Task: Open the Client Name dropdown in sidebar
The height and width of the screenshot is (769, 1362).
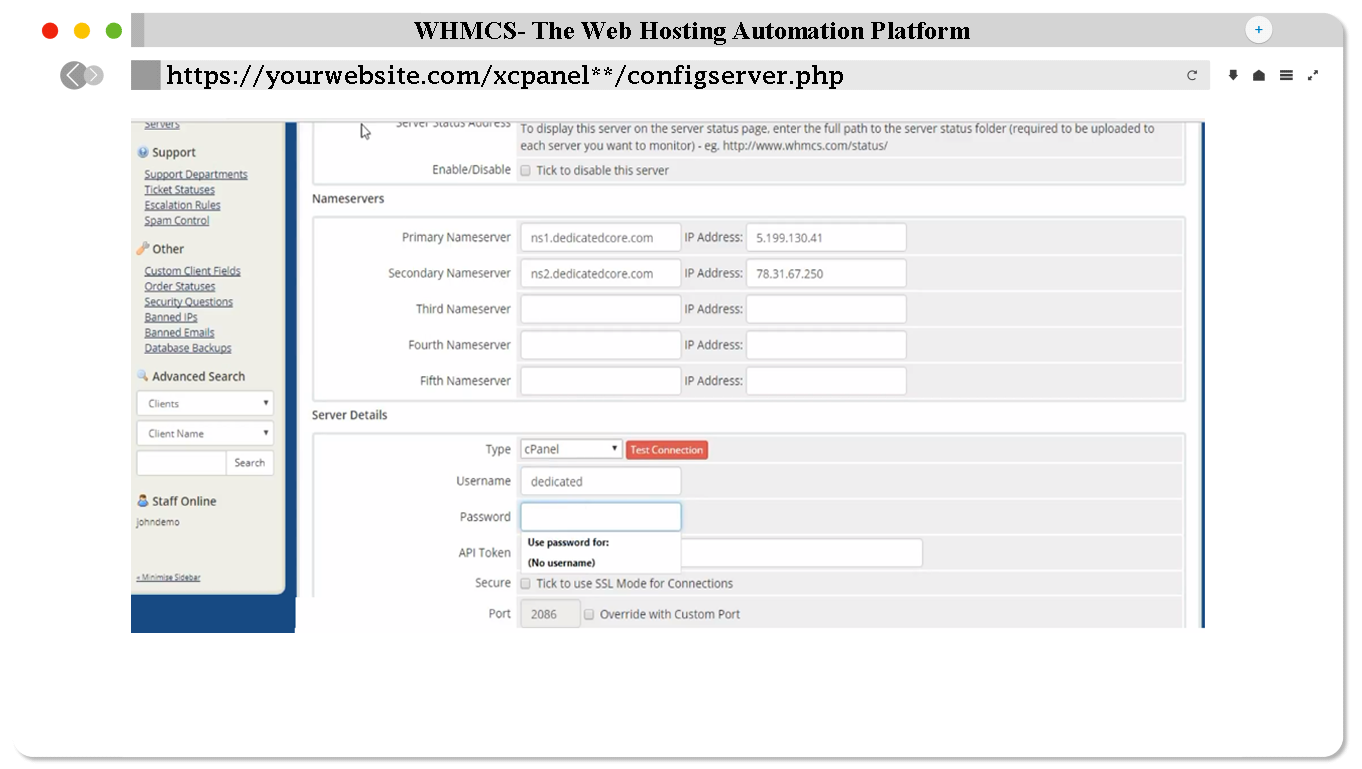Action: pos(205,433)
